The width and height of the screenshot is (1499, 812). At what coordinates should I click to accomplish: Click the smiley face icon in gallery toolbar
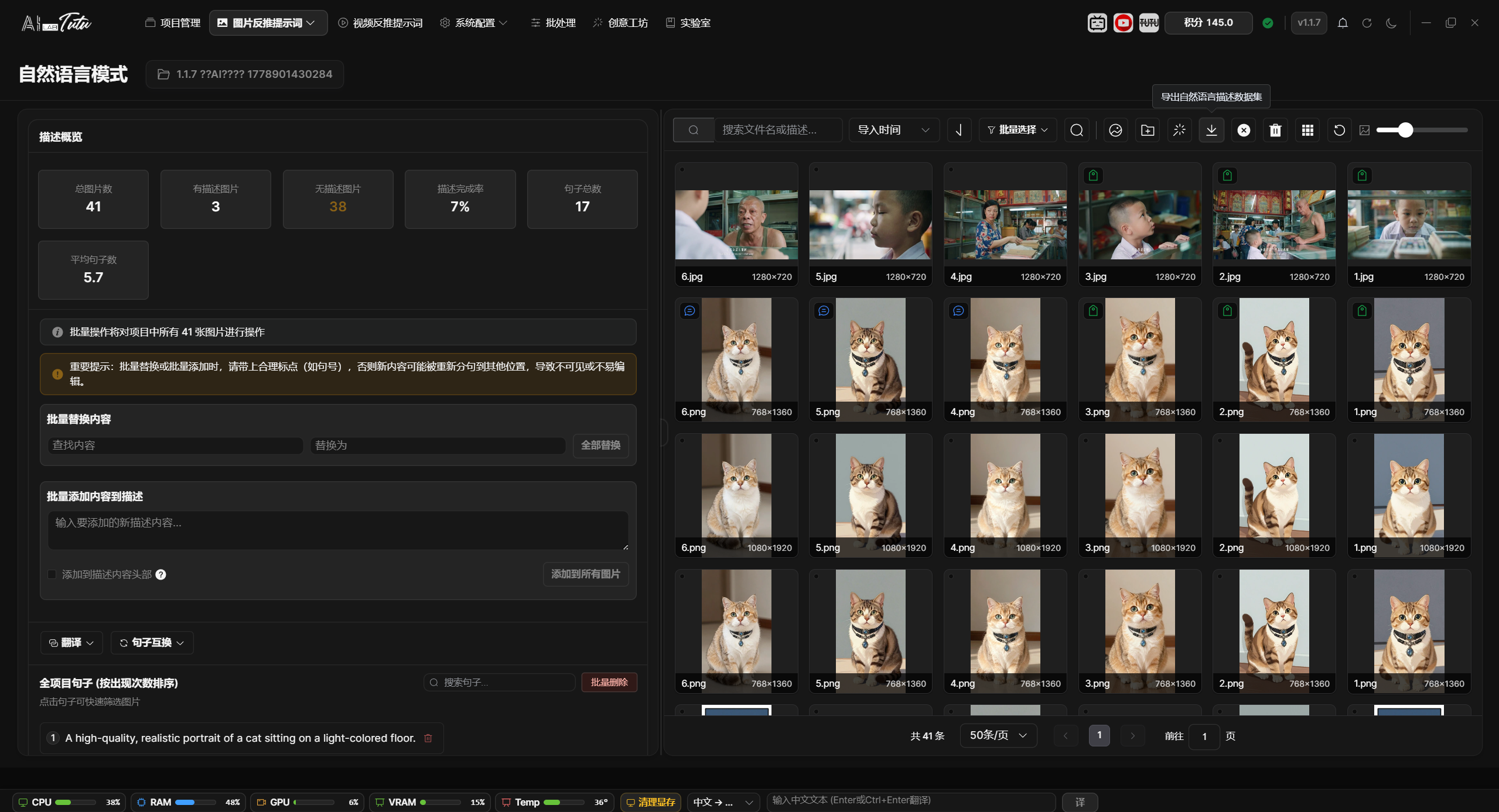[1115, 130]
